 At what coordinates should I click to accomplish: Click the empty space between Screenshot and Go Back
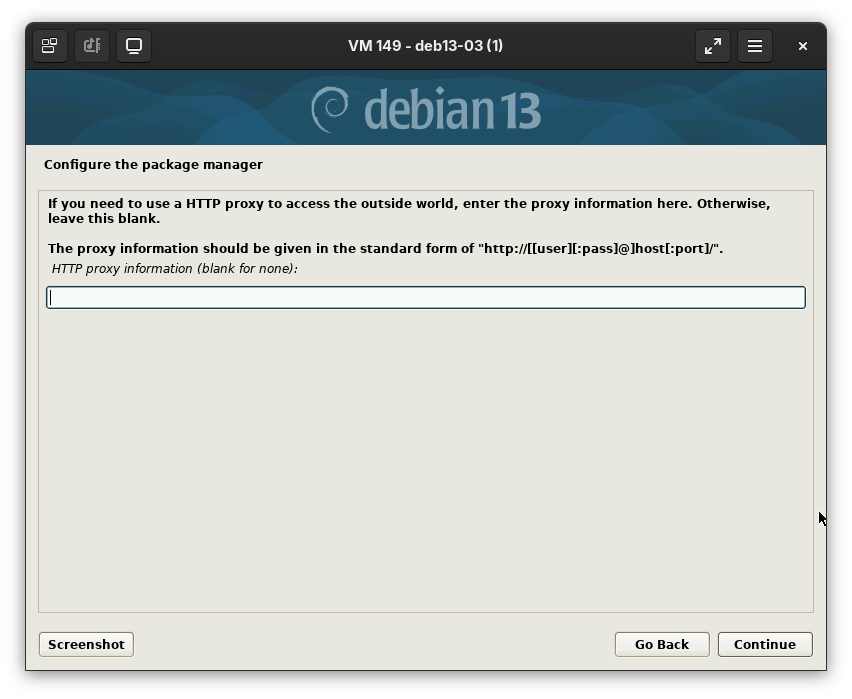373,644
